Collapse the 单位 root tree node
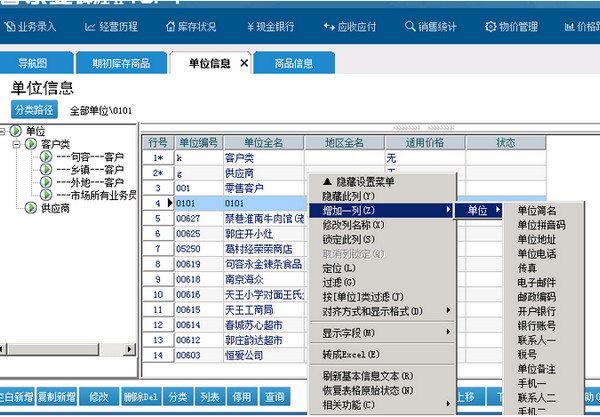 pyautogui.click(x=5, y=131)
